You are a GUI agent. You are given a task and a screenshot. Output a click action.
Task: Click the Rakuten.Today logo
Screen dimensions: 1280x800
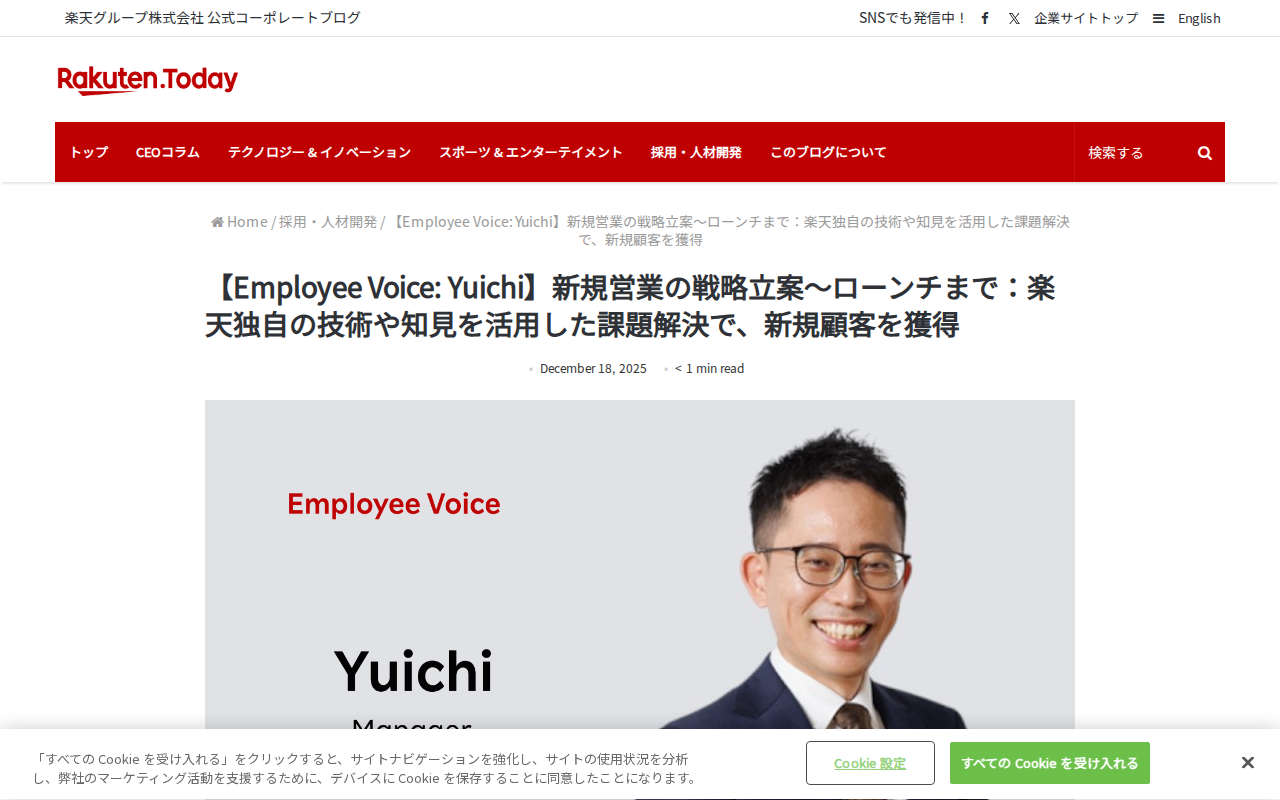tap(148, 80)
